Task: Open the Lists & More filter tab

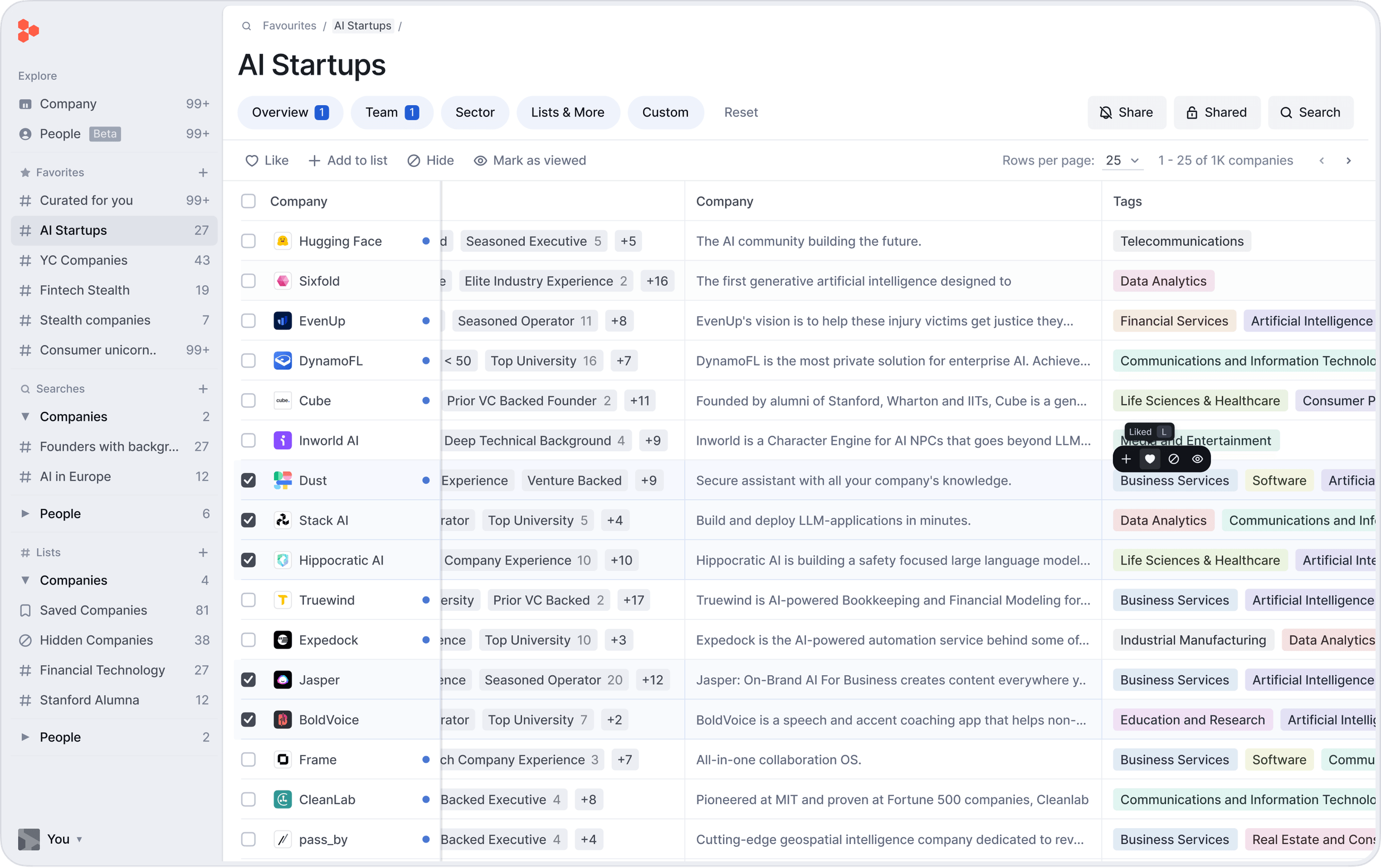Action: [x=568, y=113]
